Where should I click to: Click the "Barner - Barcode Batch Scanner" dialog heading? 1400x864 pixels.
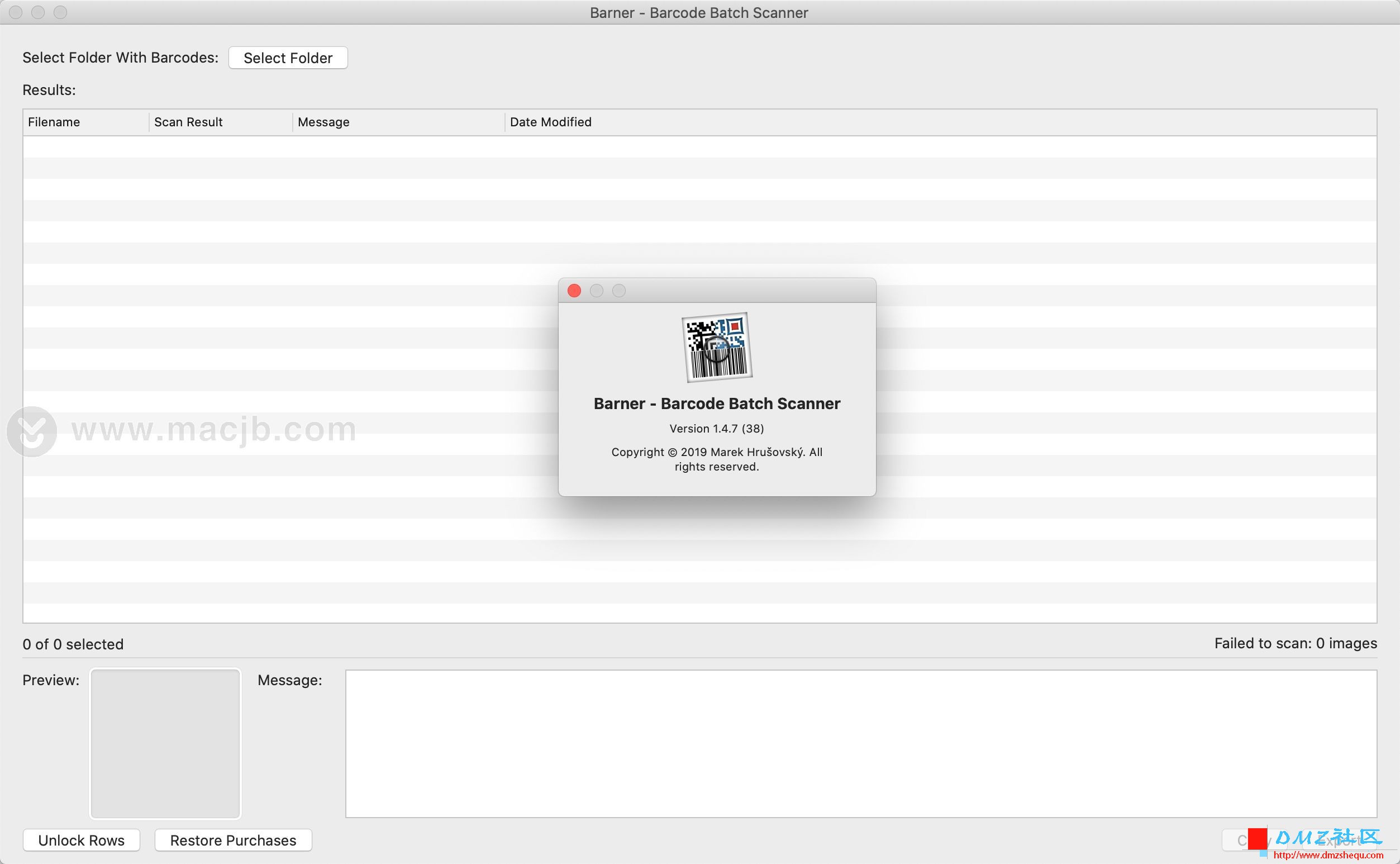coord(717,403)
